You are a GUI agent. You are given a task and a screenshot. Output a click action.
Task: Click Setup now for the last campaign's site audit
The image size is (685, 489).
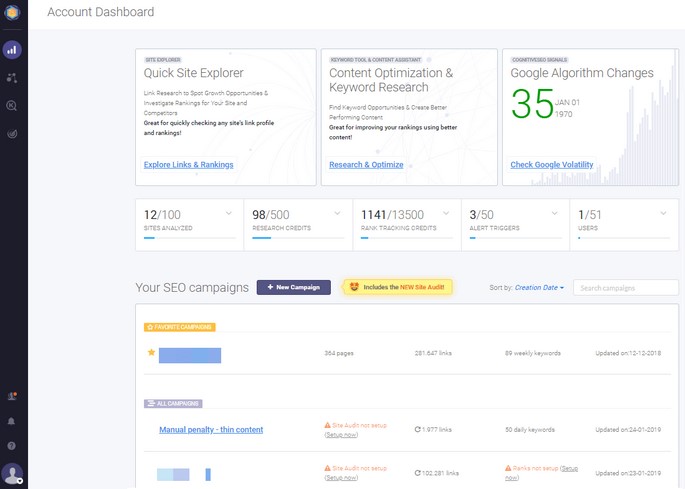click(x=341, y=478)
